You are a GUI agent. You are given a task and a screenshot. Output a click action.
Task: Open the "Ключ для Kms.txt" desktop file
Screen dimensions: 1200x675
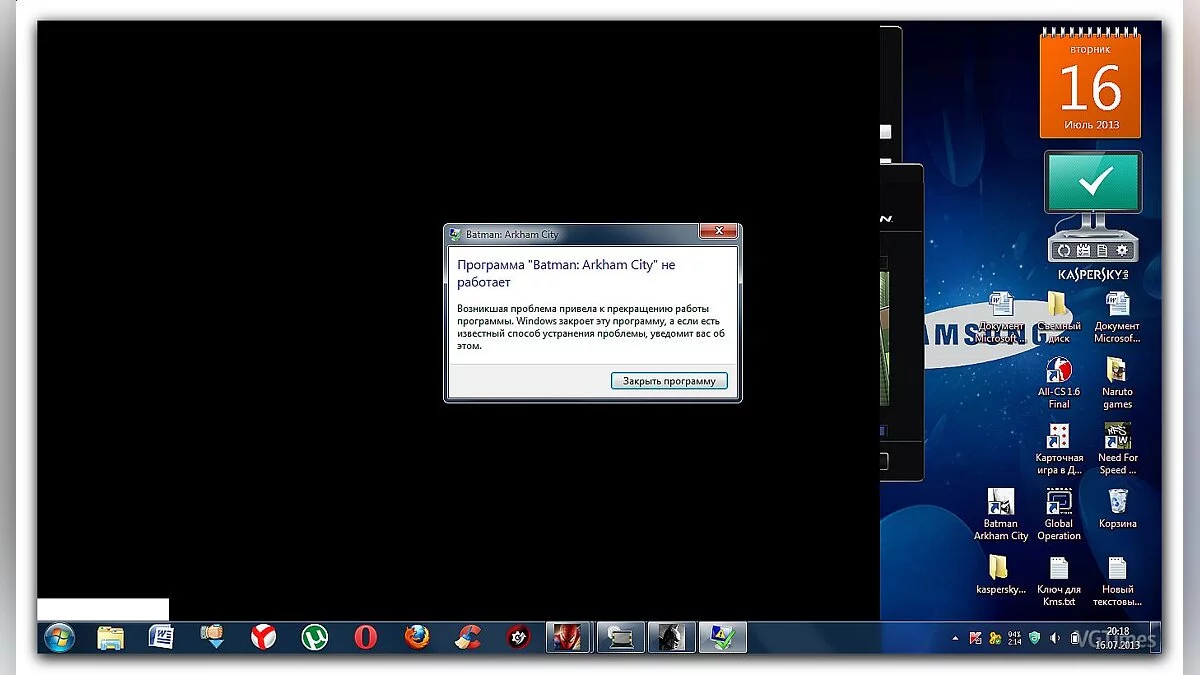(1058, 581)
